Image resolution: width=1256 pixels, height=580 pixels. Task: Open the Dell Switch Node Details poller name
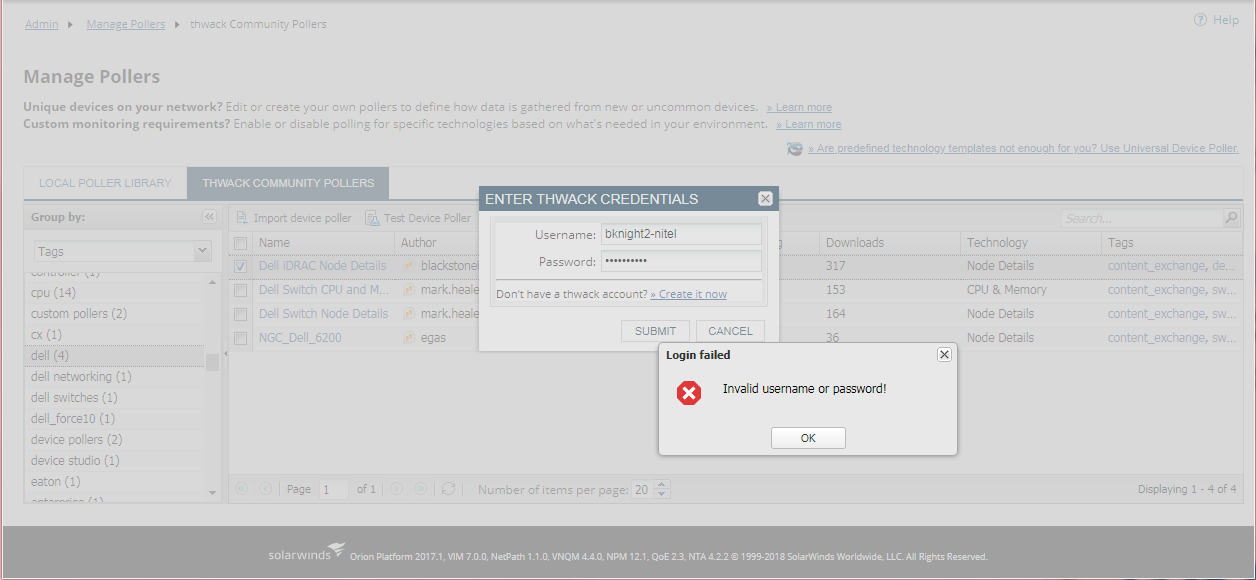click(x=323, y=314)
